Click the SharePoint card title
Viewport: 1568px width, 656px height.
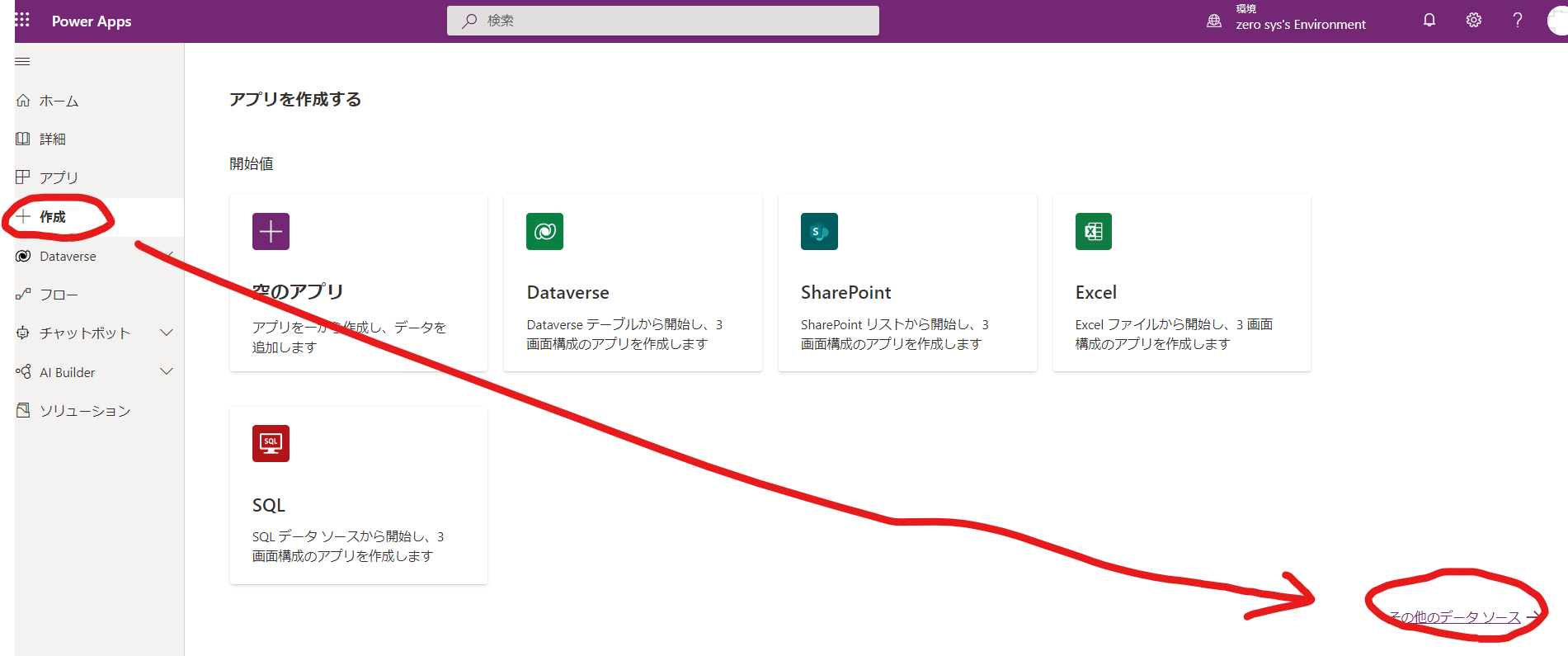[x=846, y=292]
